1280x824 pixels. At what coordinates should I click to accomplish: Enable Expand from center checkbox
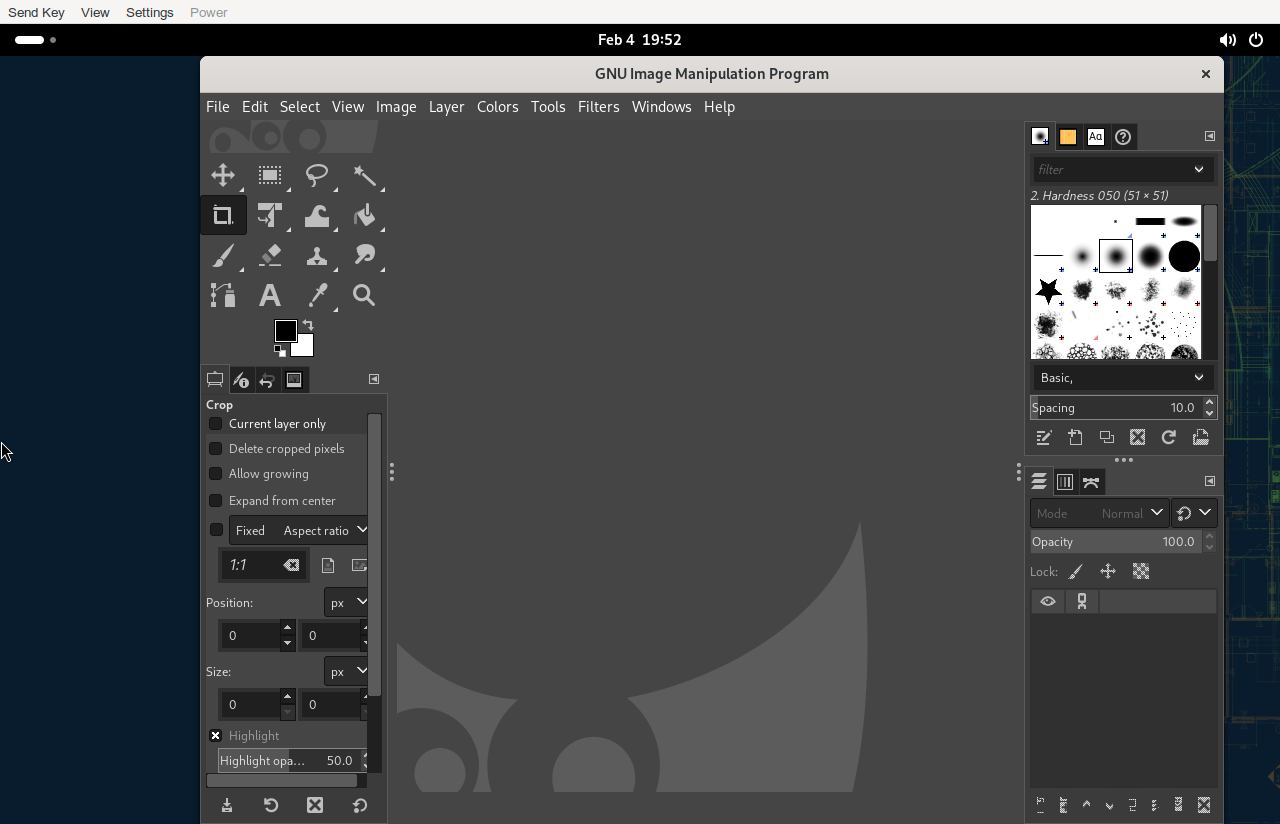coord(215,500)
